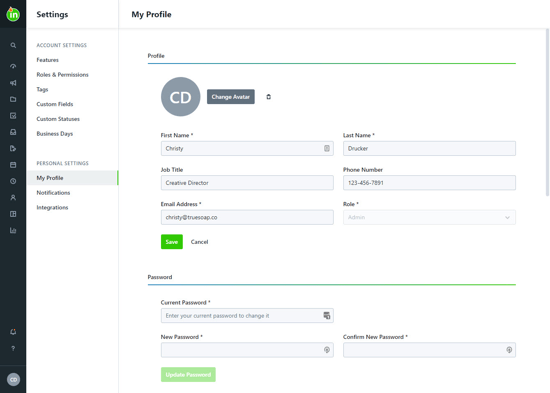Open the layout board icon

13,214
